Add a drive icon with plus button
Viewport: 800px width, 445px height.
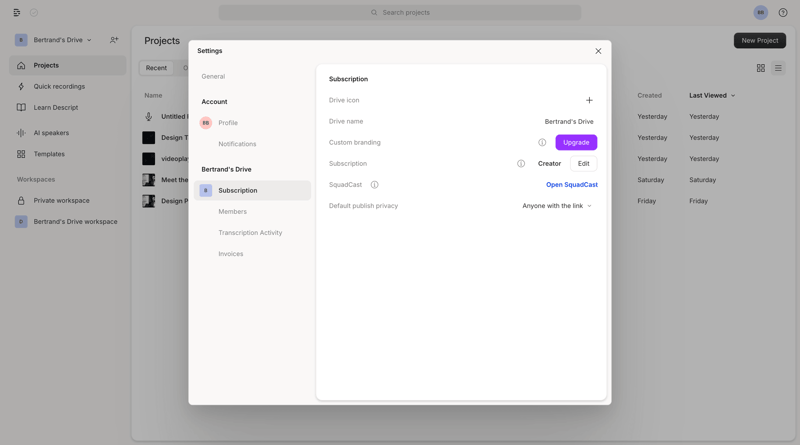tap(589, 101)
